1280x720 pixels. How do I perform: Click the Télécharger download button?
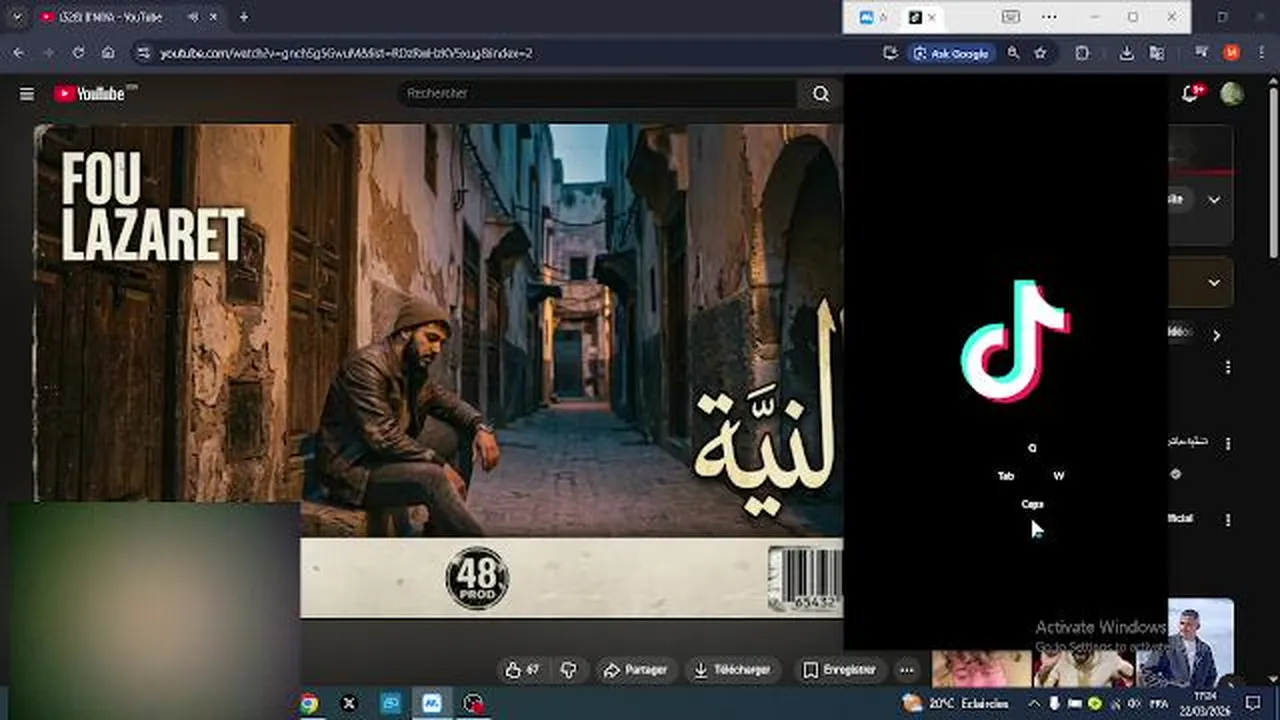tap(734, 670)
